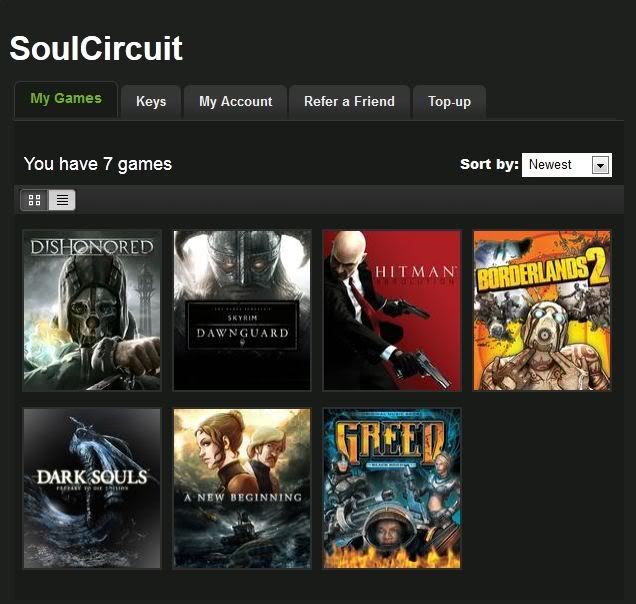Click the Sort by label

[489, 164]
